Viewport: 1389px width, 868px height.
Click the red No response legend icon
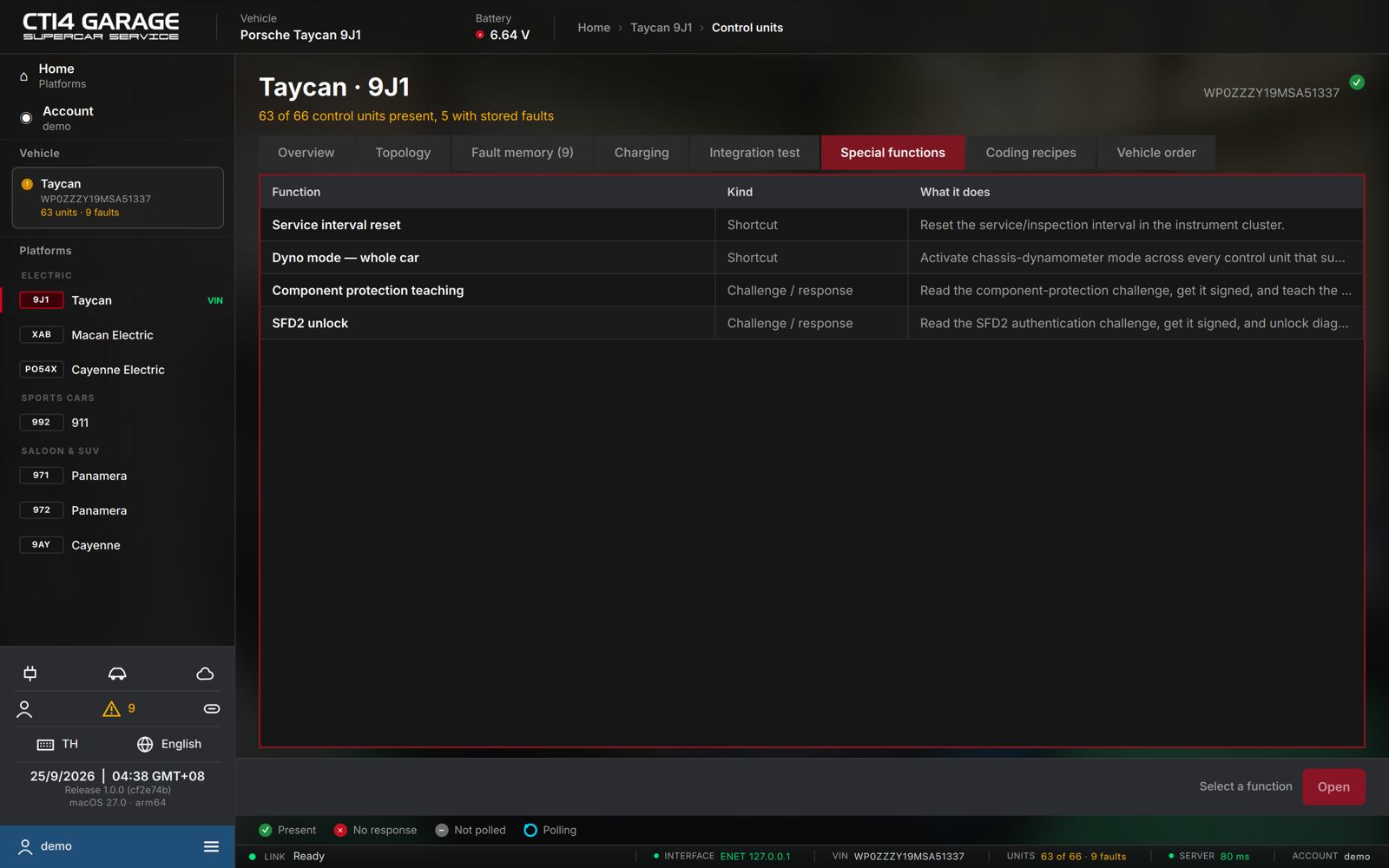[x=340, y=831]
